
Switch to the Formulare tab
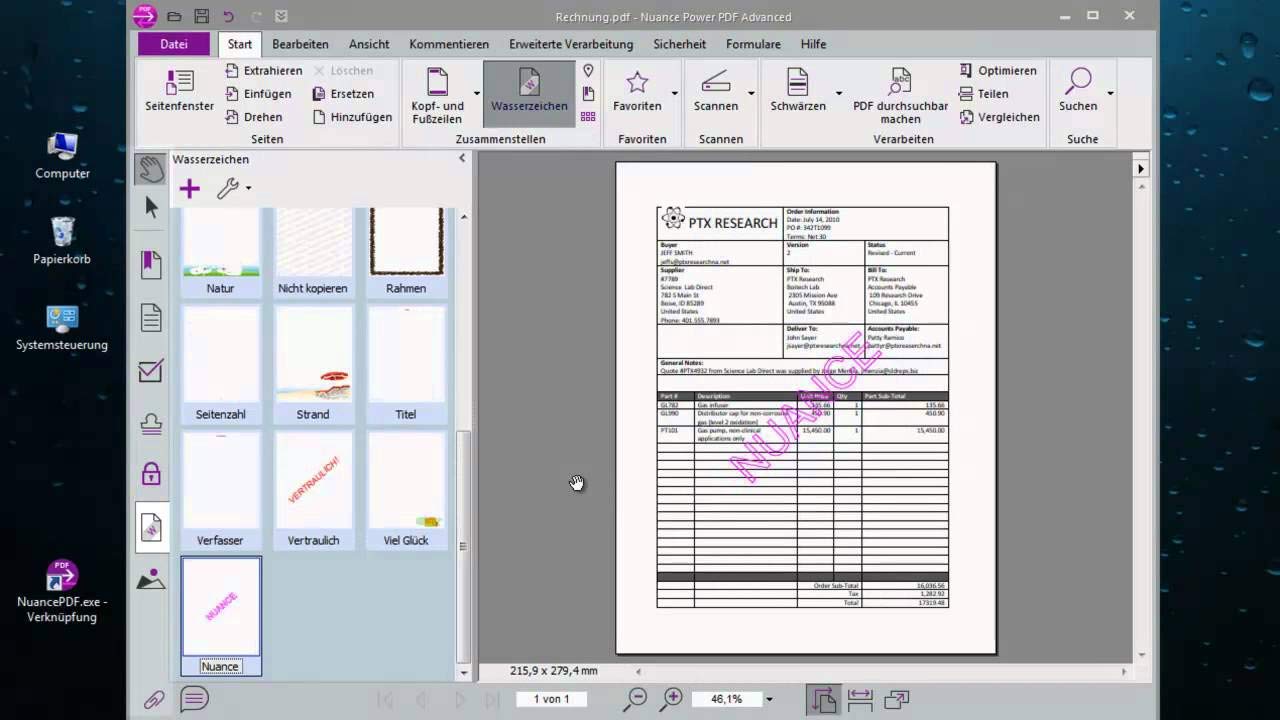pyautogui.click(x=753, y=44)
